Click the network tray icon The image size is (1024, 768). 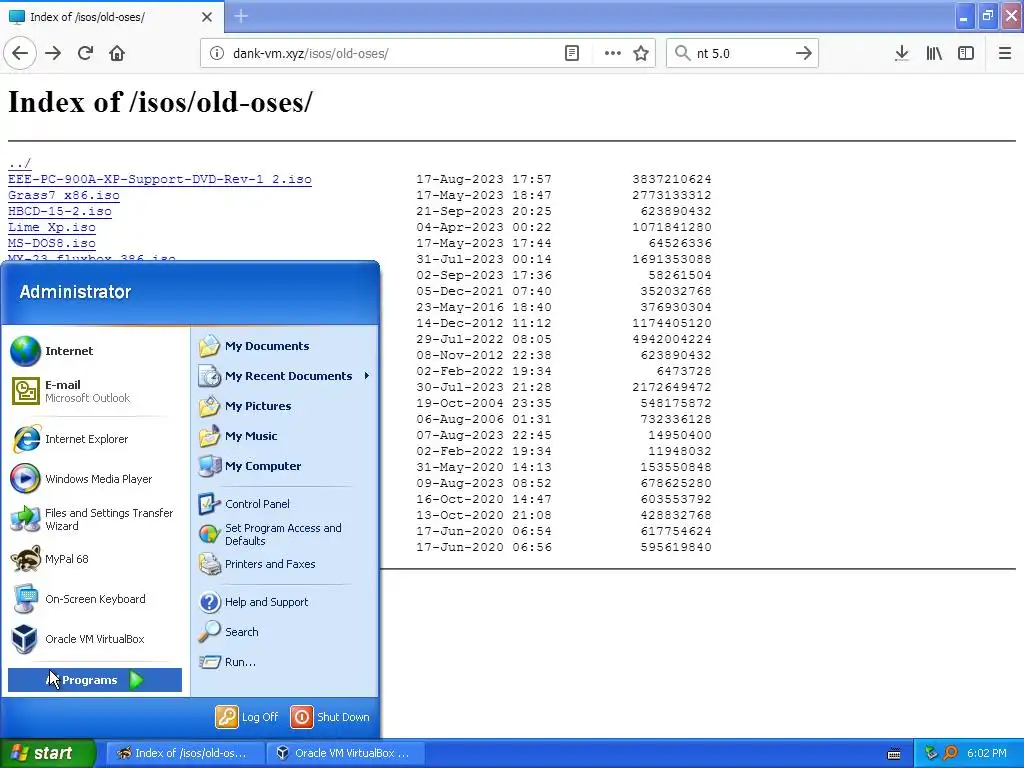[x=931, y=753]
